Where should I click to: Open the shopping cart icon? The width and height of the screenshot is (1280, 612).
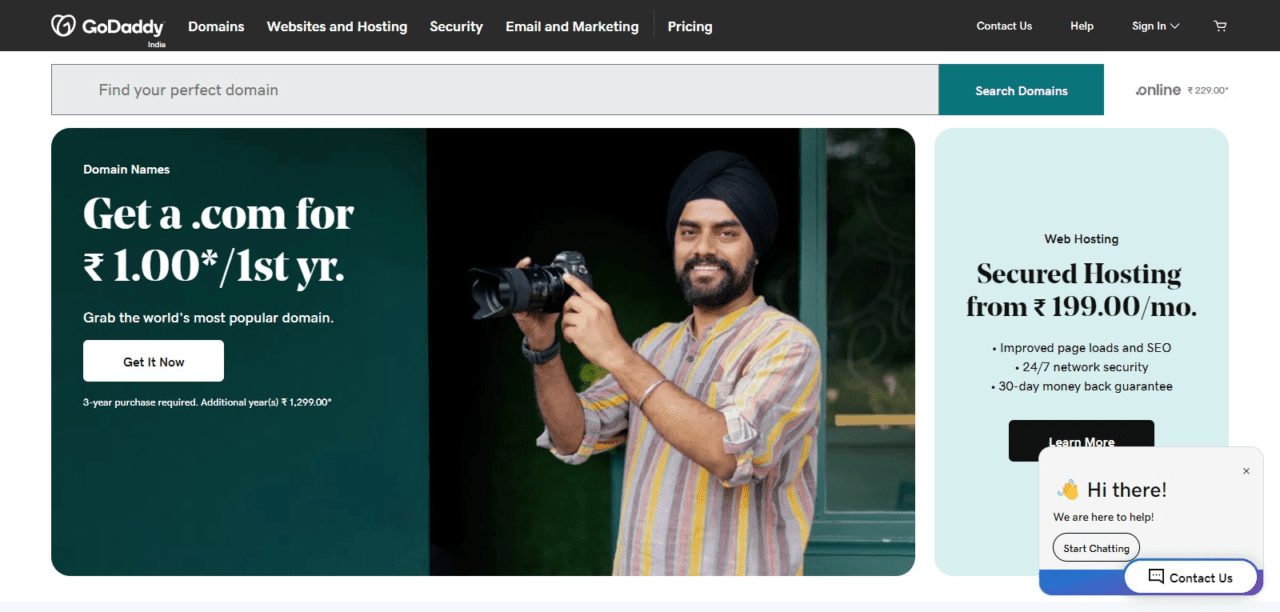point(1220,26)
